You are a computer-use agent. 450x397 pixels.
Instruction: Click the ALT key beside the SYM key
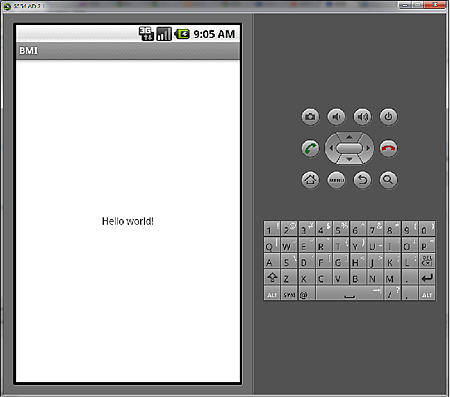(x=272, y=293)
